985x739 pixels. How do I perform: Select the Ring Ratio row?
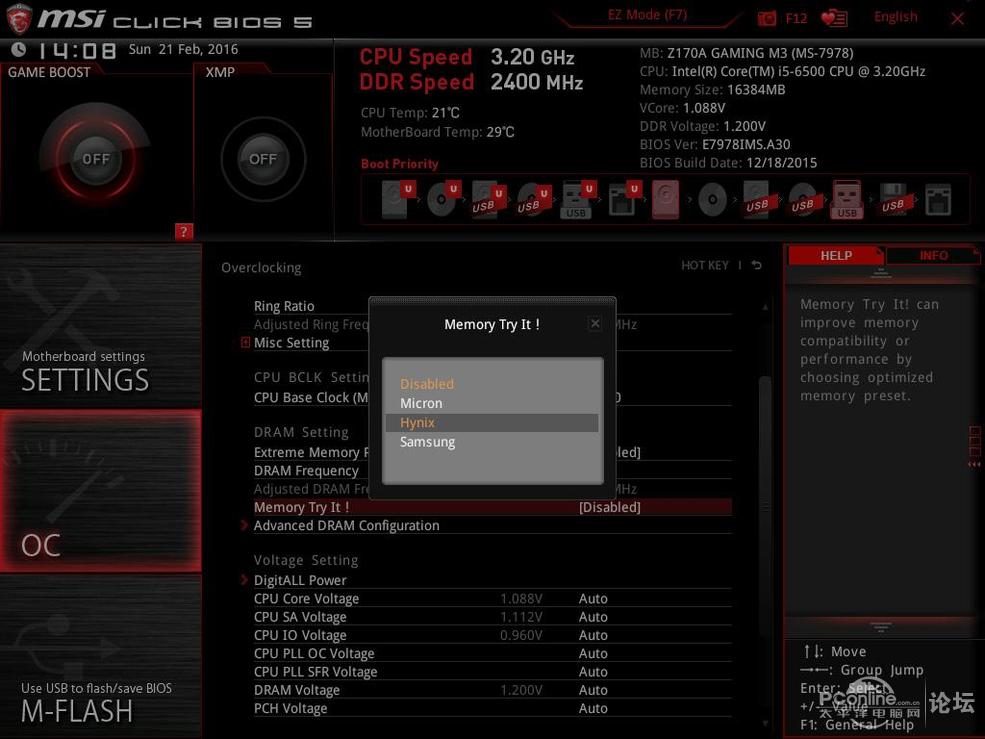pos(492,306)
